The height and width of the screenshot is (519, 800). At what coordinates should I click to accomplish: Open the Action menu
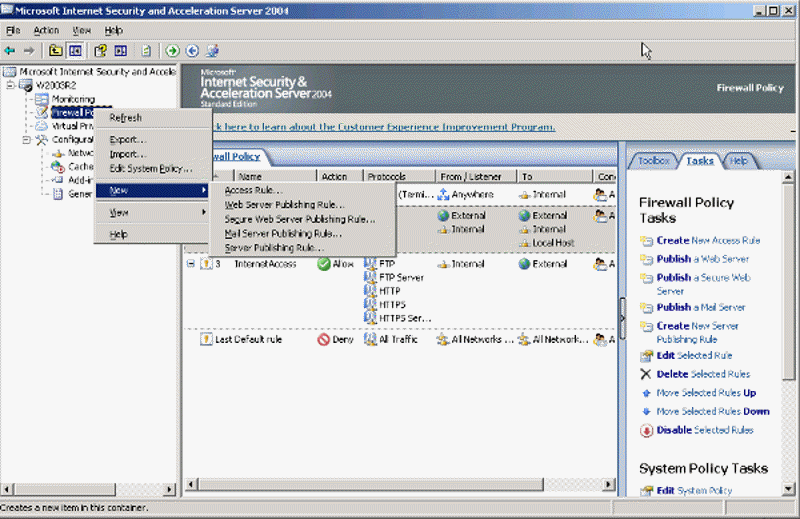tap(46, 31)
